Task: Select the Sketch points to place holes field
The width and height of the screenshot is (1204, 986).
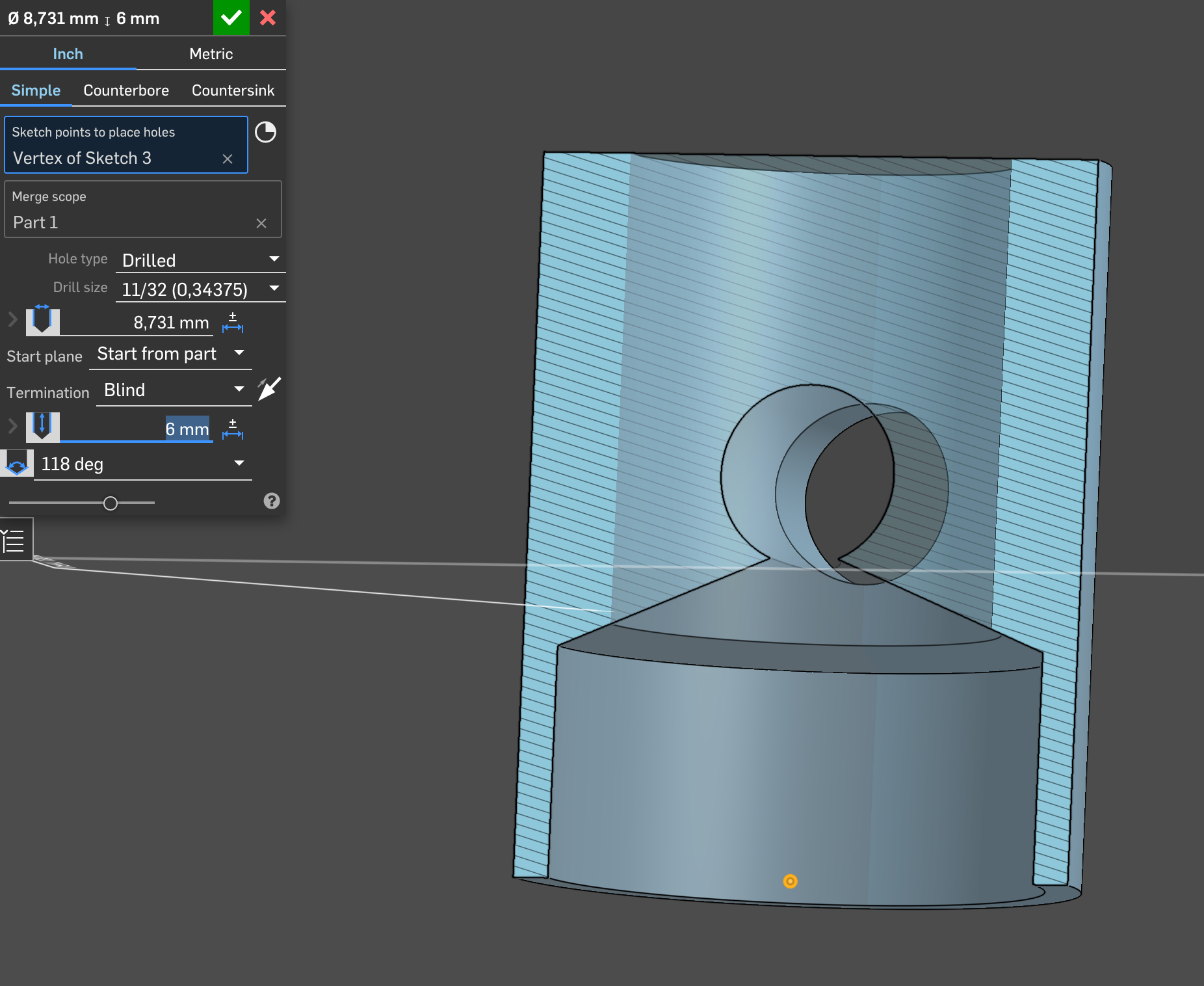Action: 126,145
